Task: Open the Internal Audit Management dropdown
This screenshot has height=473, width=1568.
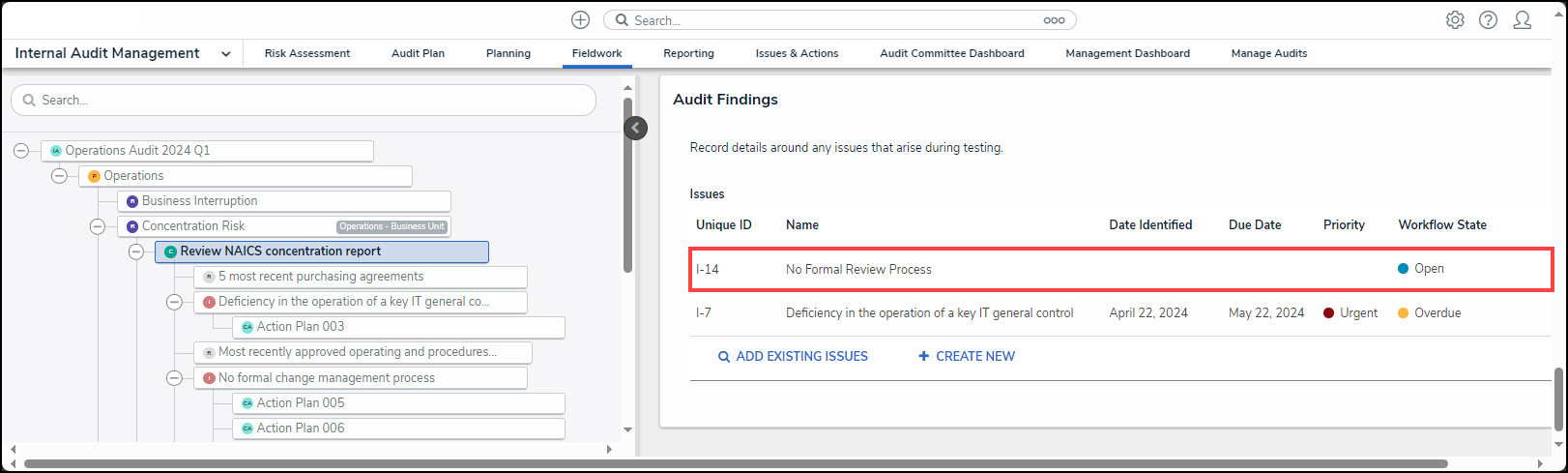Action: pyautogui.click(x=225, y=54)
